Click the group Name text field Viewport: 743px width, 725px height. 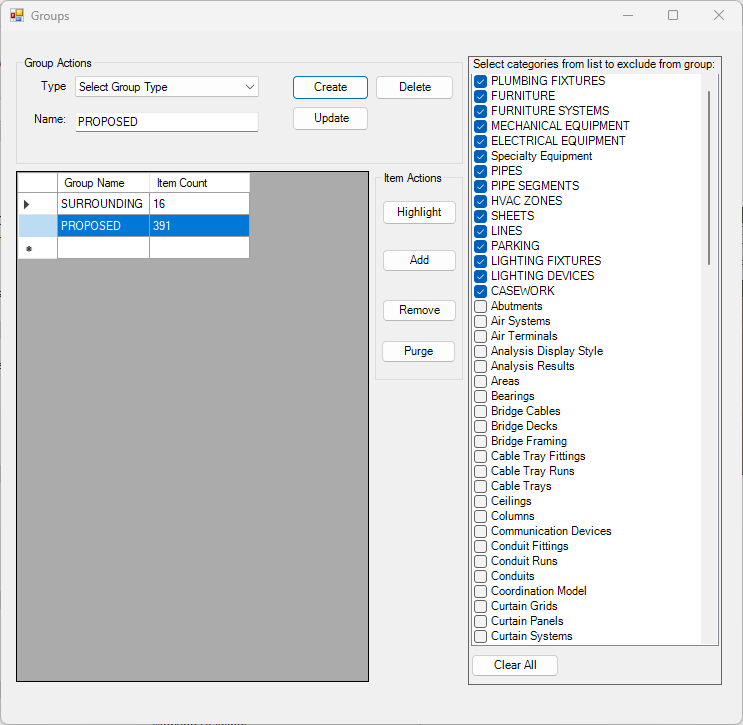pos(167,122)
